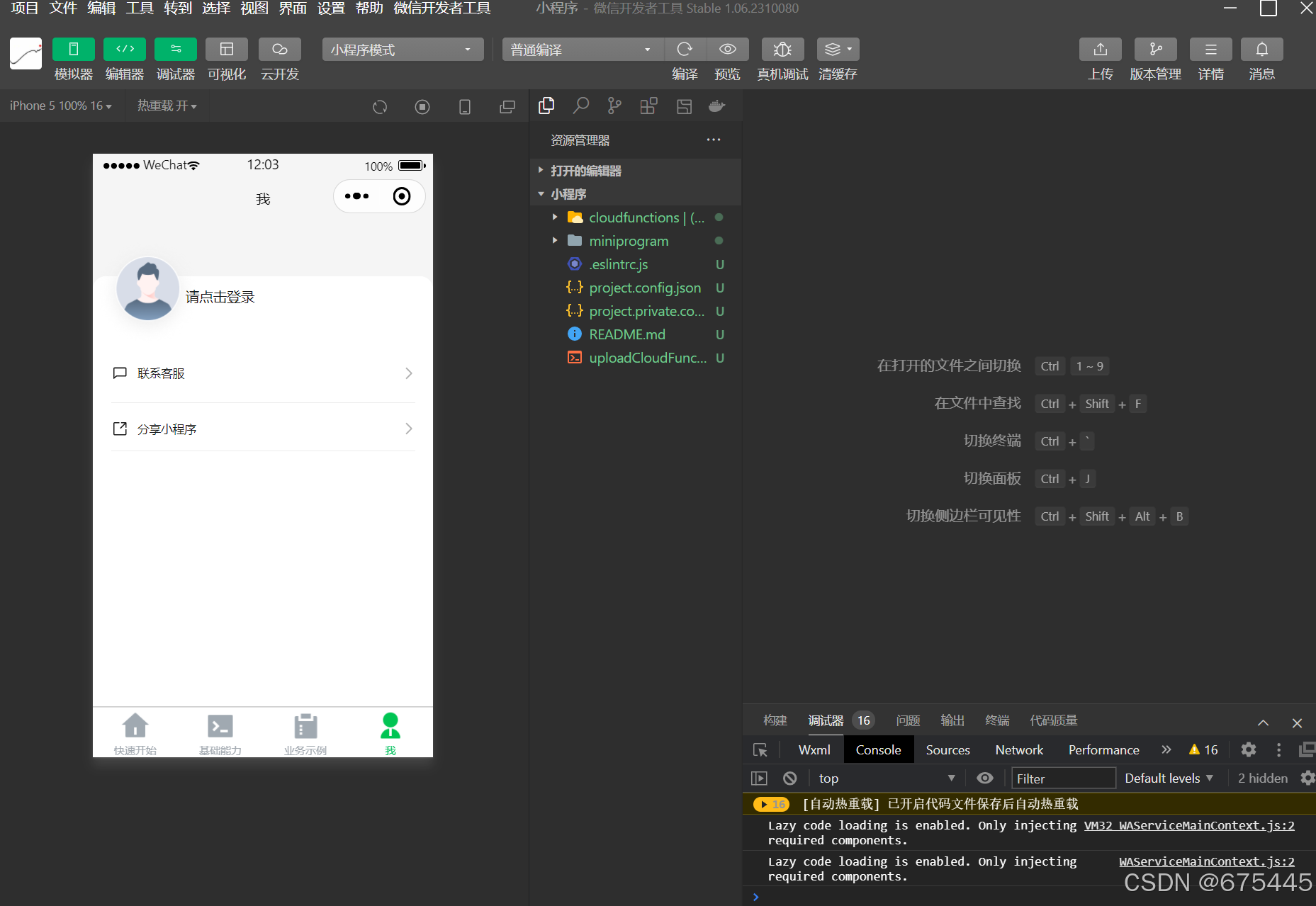Open the source control branch icon
The height and width of the screenshot is (906, 1316).
click(x=614, y=106)
